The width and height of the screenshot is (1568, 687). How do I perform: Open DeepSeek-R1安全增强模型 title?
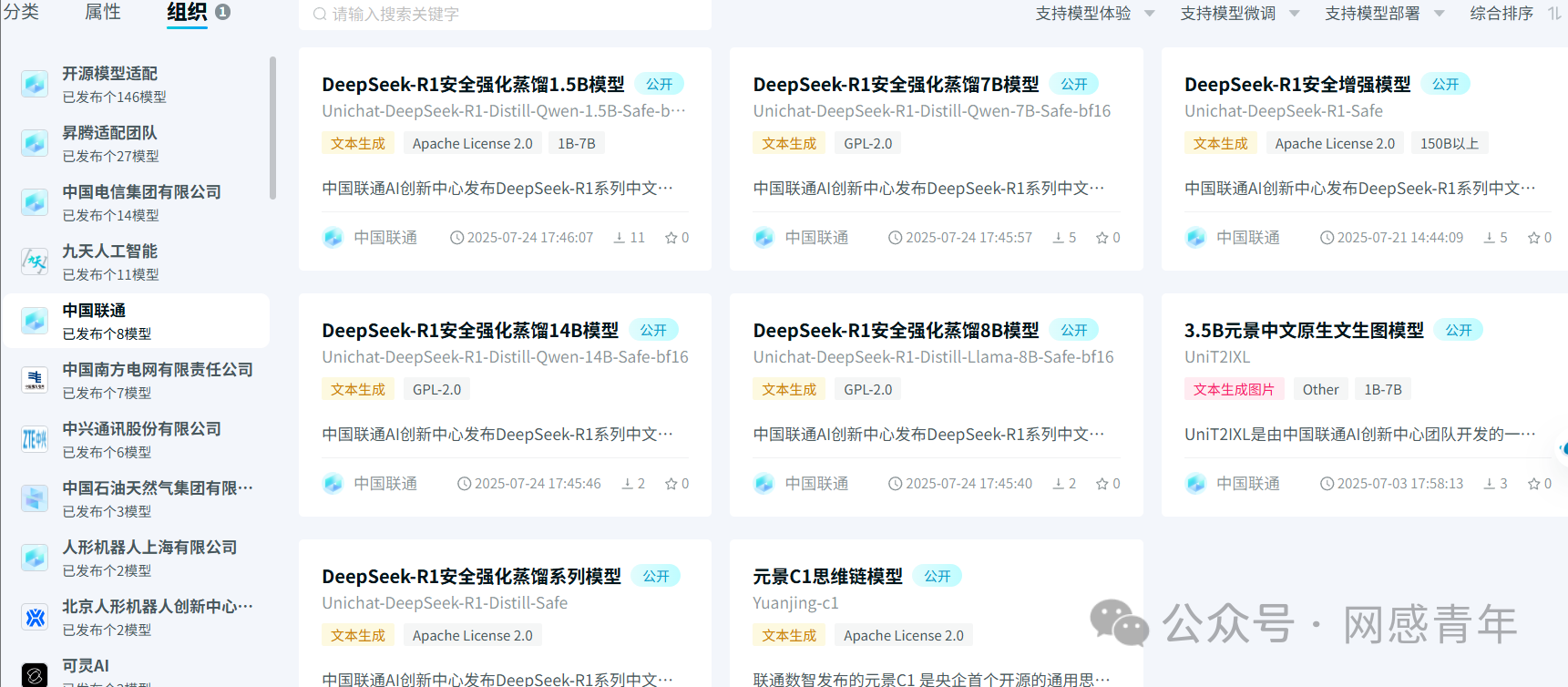click(1297, 85)
